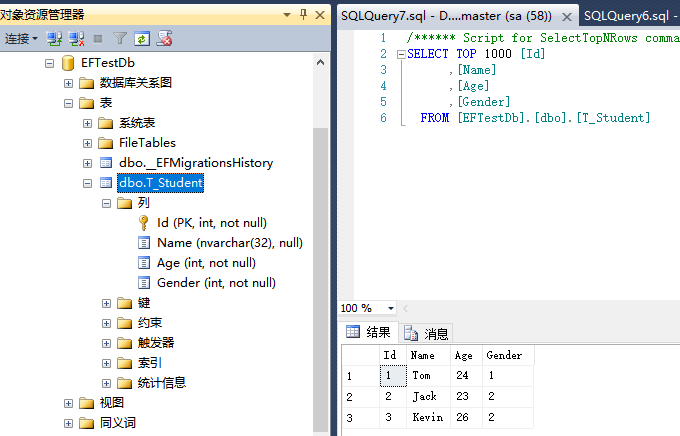
Task: Click the column icon beside Age
Action: [x=144, y=263]
